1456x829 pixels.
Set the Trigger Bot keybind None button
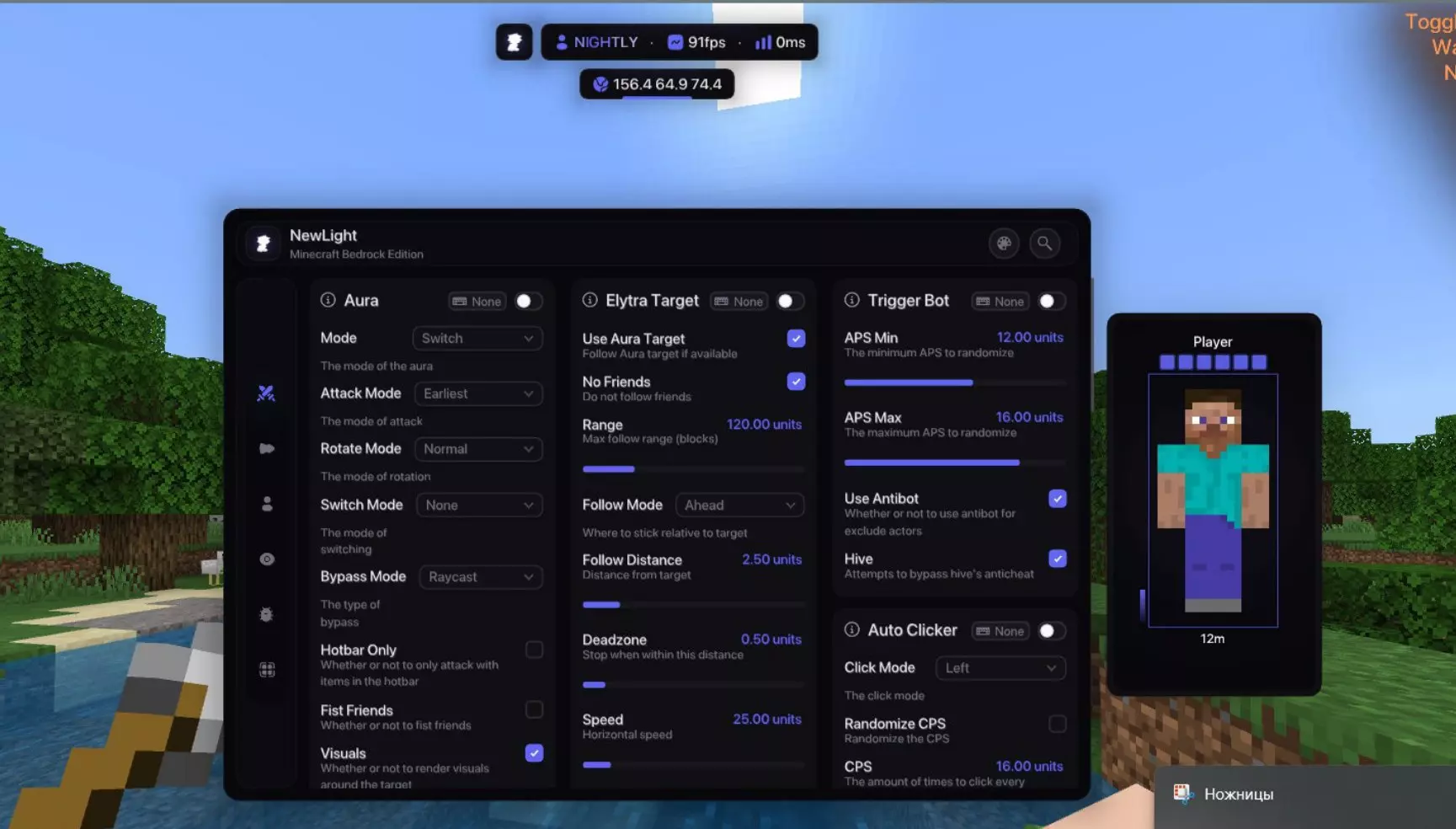[1000, 301]
